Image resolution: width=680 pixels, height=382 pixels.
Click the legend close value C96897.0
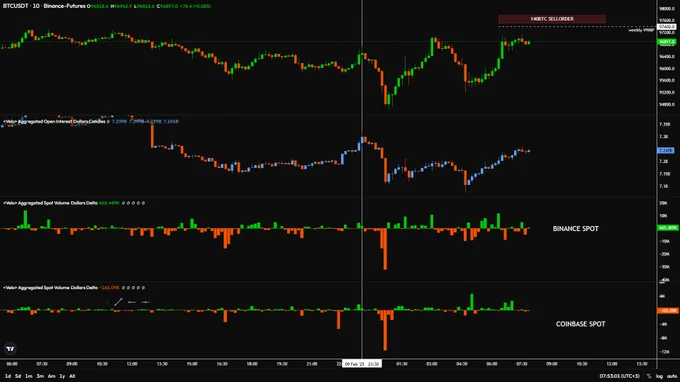tap(167, 6)
